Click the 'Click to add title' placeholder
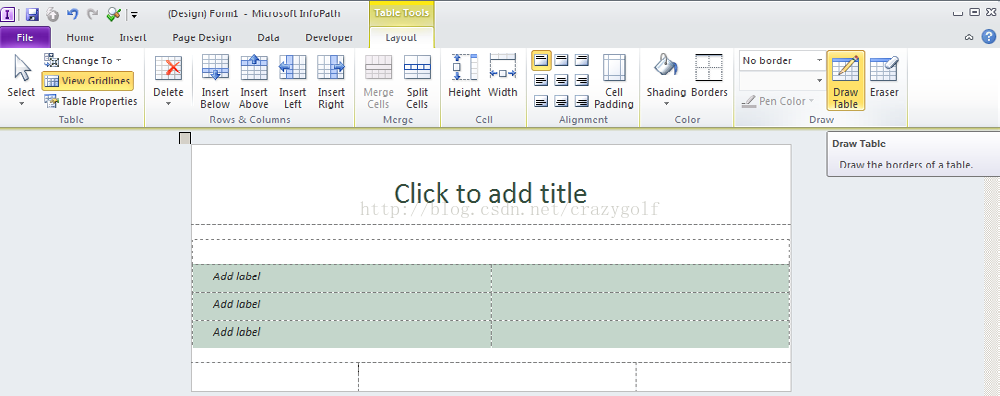The height and width of the screenshot is (396, 1000). [490, 193]
